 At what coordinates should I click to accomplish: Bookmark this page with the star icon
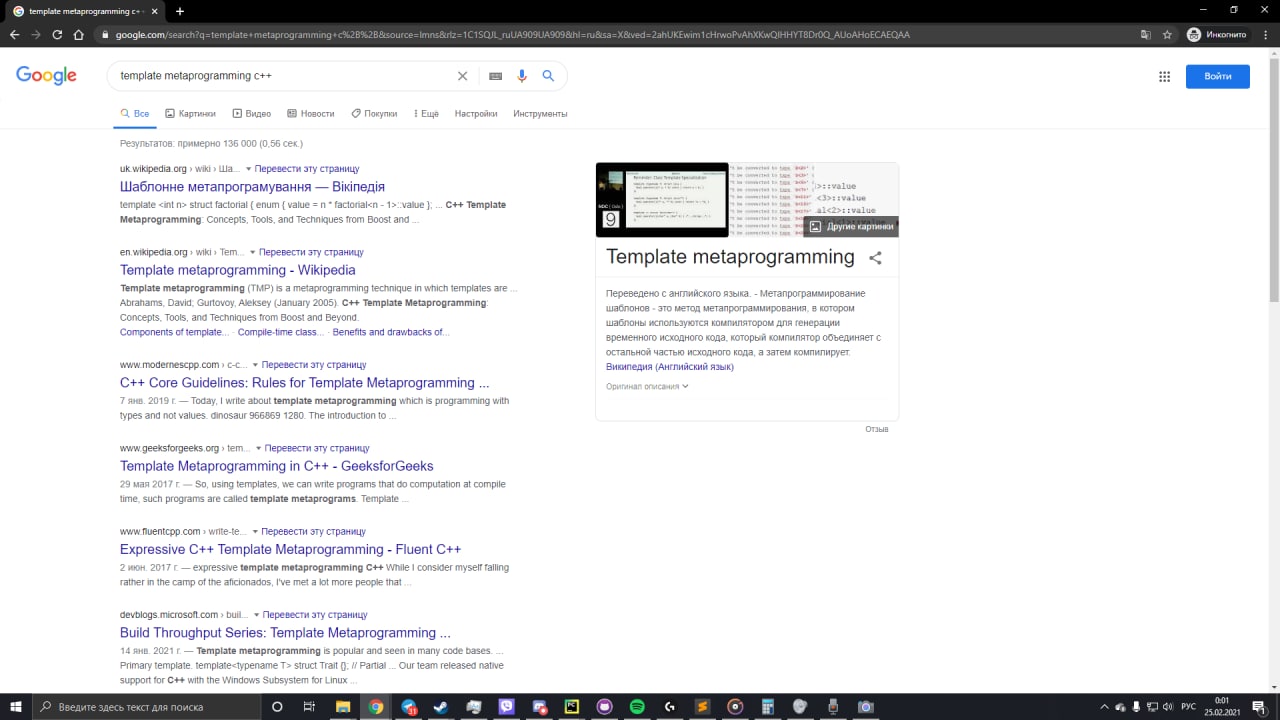point(1167,34)
